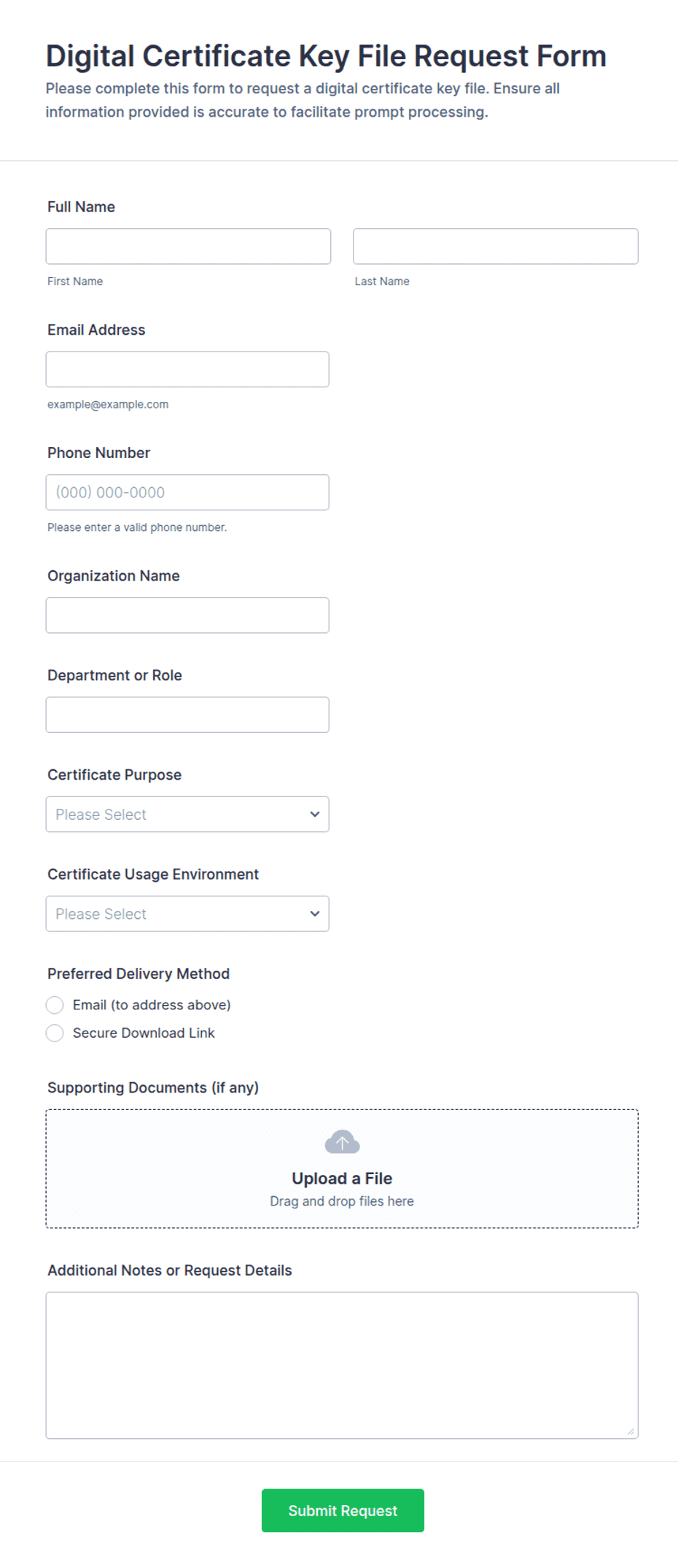Click the Organization Name label

pyautogui.click(x=114, y=576)
